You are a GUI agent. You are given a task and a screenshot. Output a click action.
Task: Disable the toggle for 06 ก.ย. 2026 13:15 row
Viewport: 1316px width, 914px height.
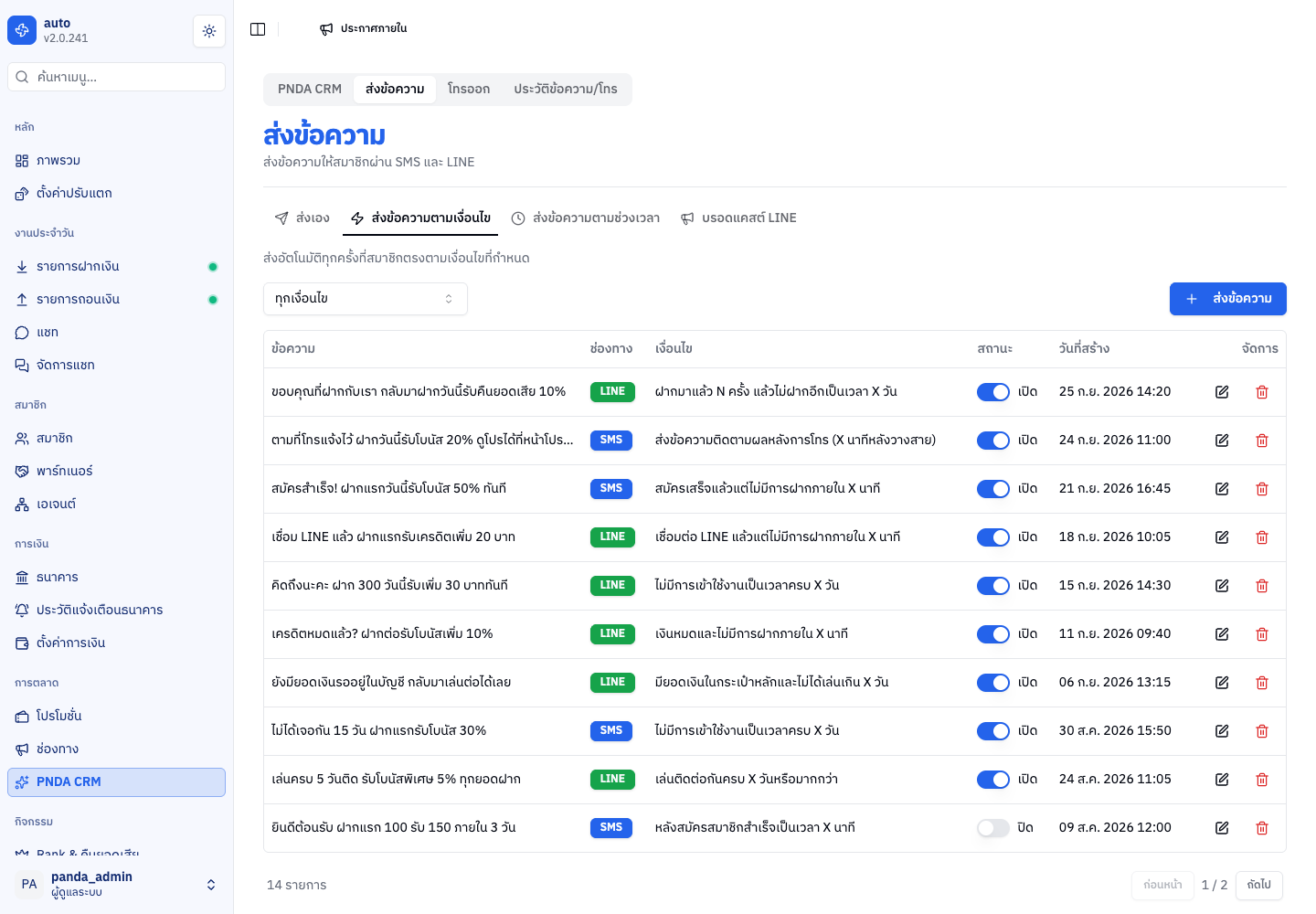[993, 683]
